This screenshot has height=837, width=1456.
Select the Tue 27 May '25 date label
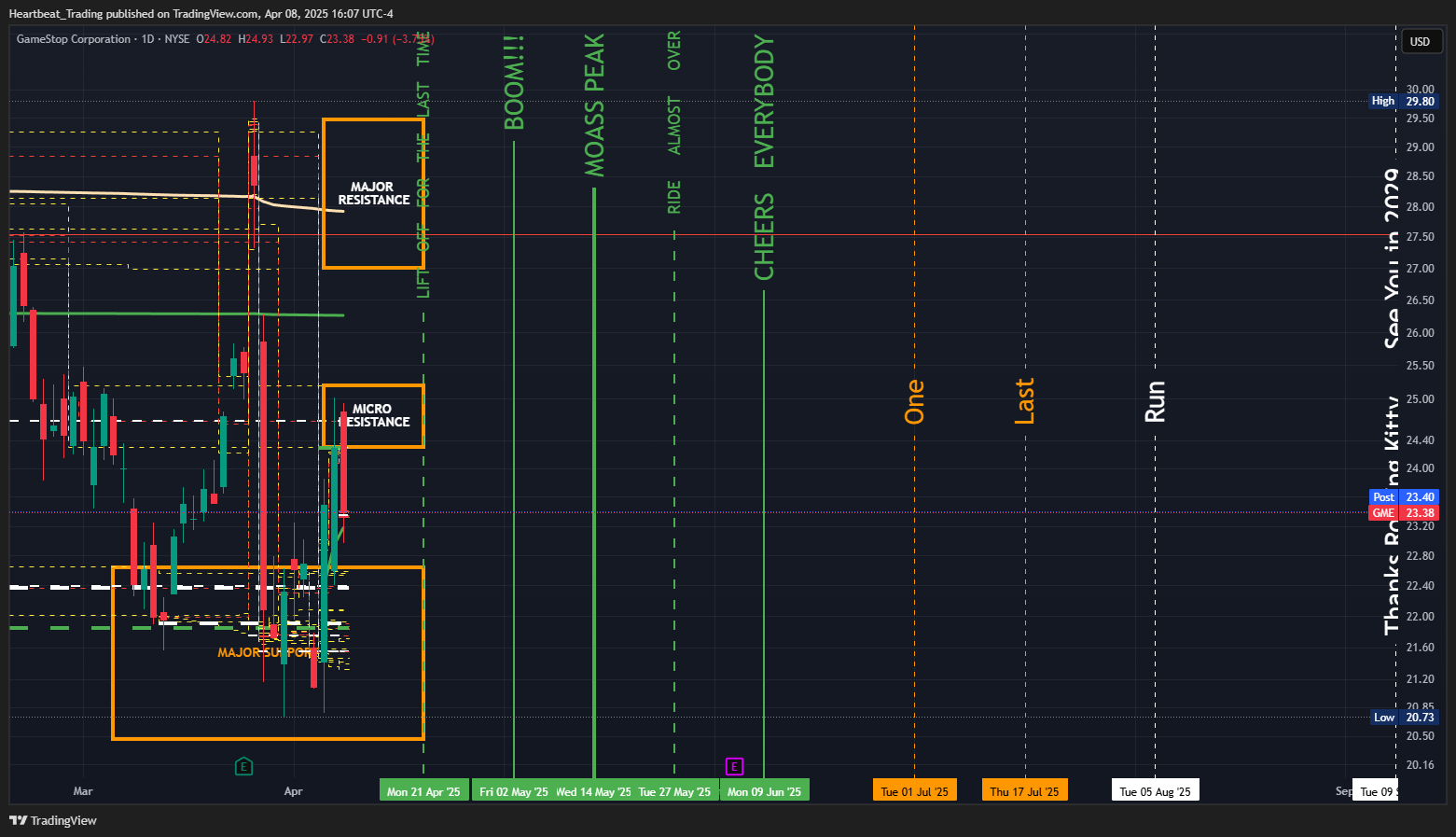click(674, 791)
